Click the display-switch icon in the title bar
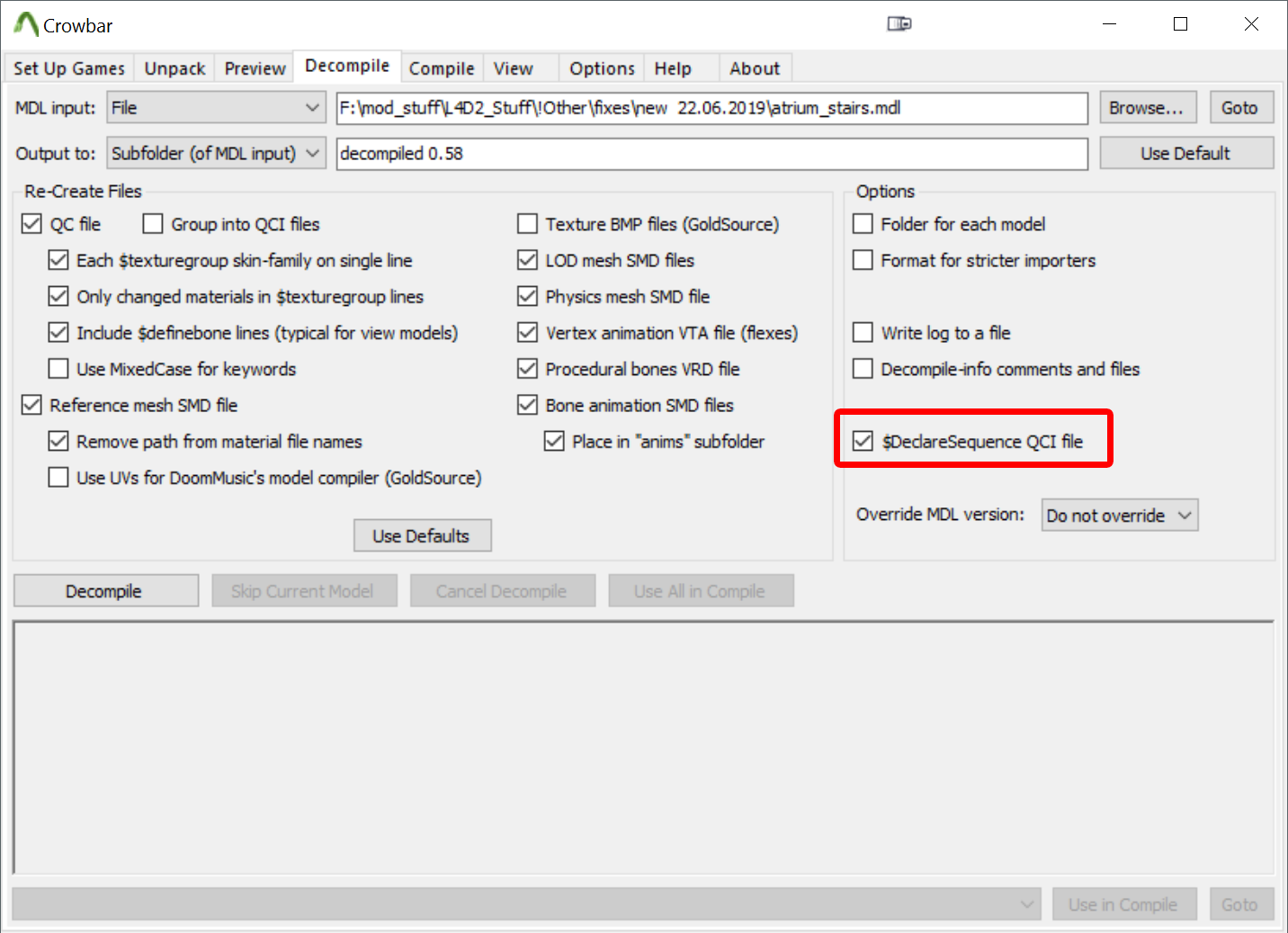 click(x=899, y=23)
